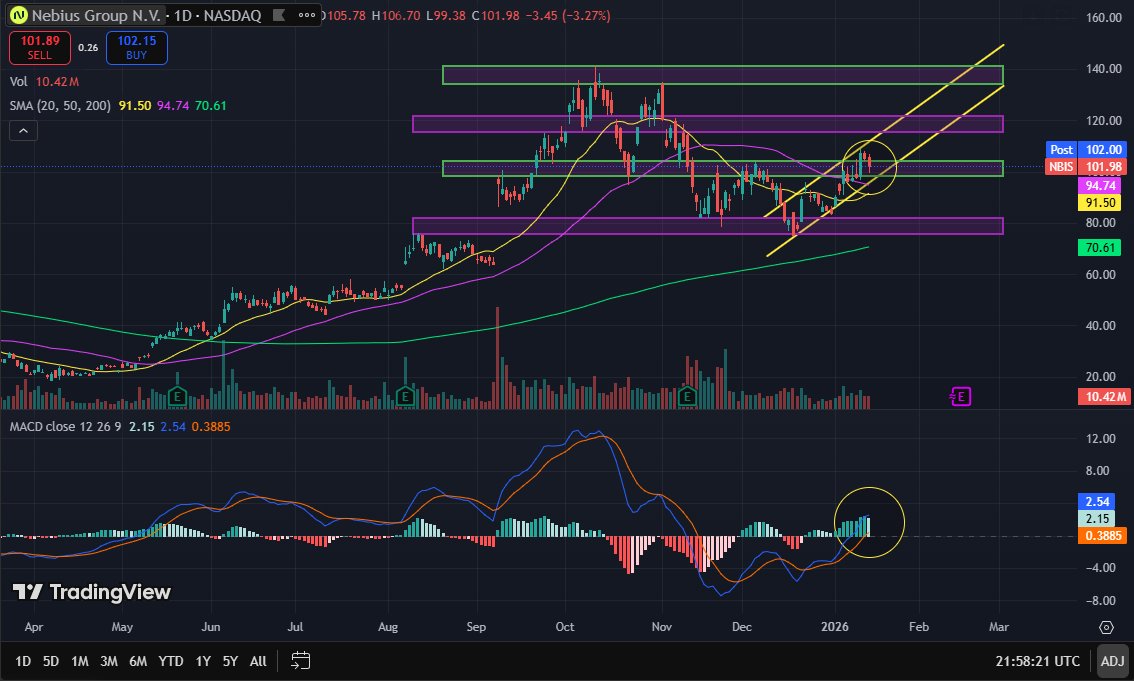Open the go-to-date calendar icon
Image resolution: width=1134 pixels, height=681 pixels.
point(301,661)
